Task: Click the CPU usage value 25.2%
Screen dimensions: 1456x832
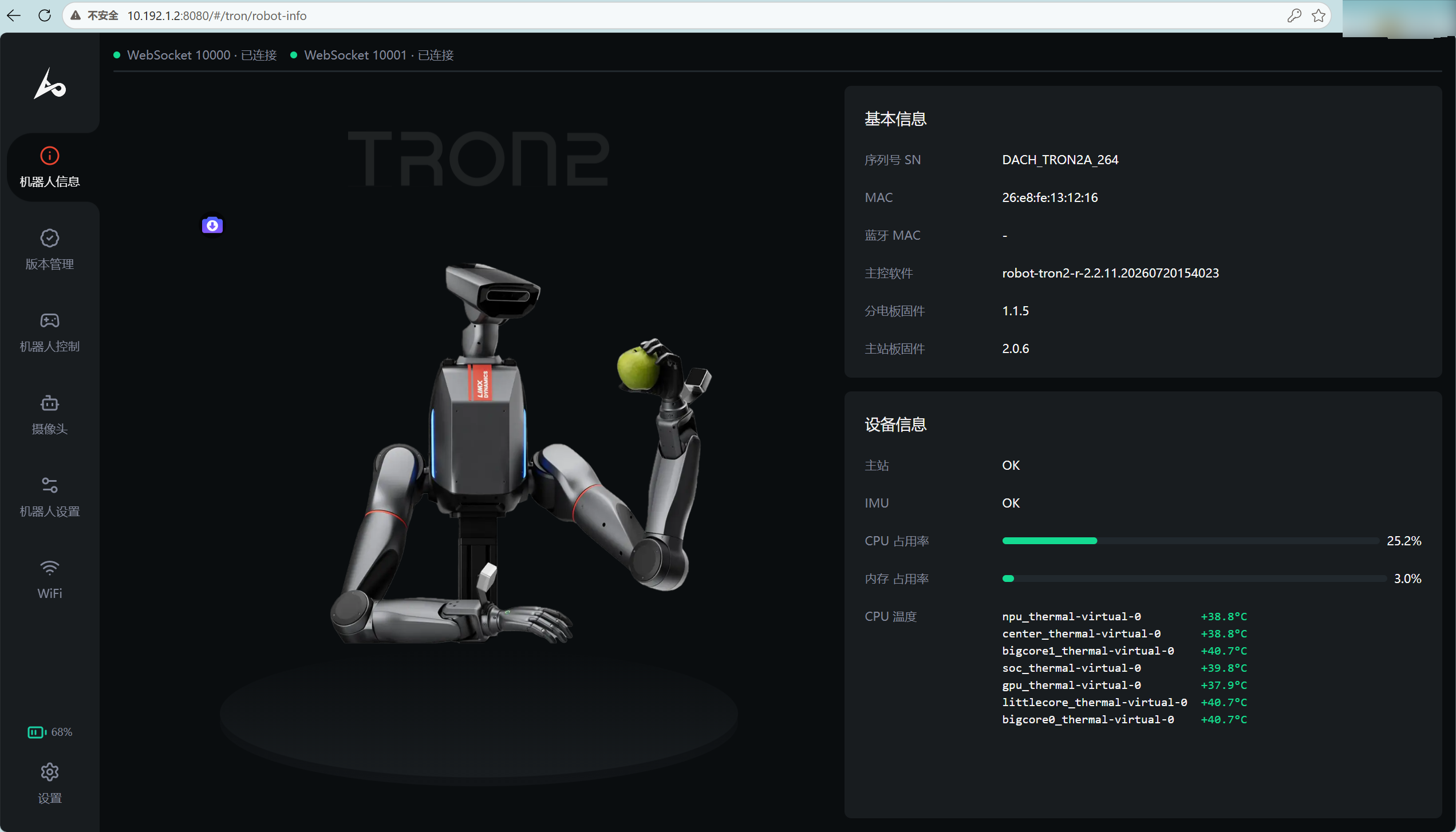Action: tap(1404, 541)
